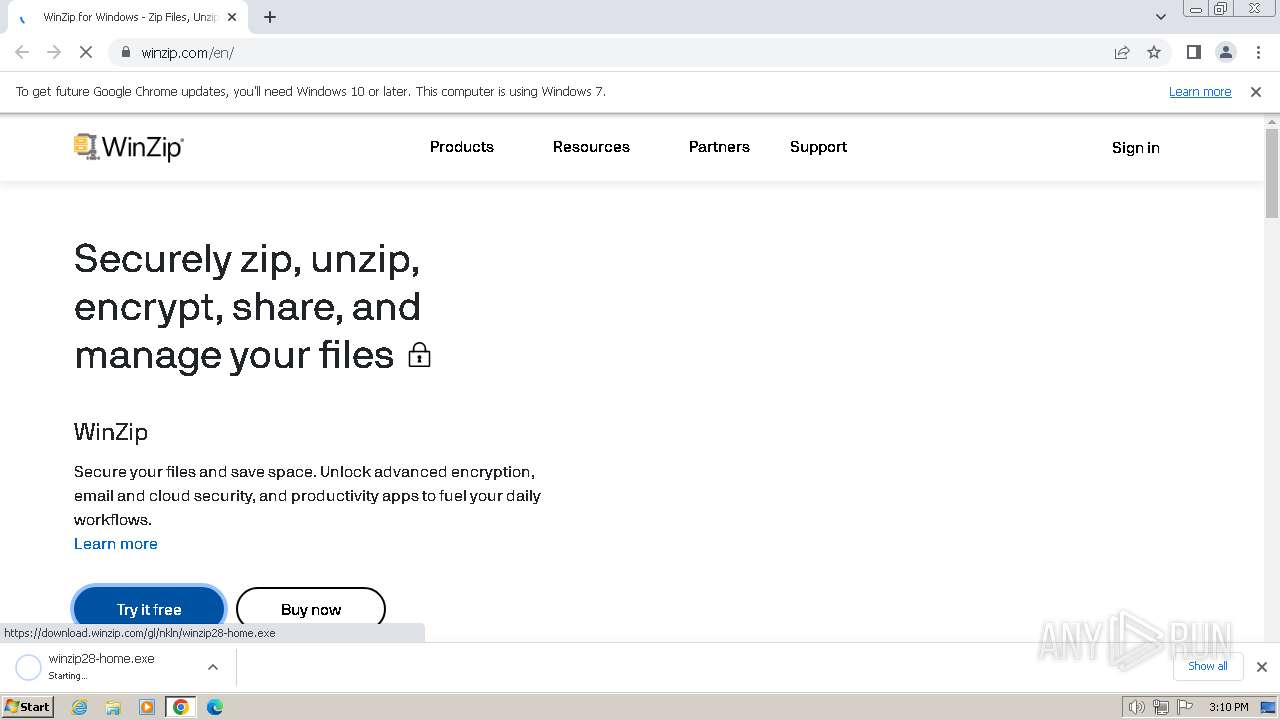Open the tab search dropdown
The image size is (1280, 720).
click(1161, 17)
